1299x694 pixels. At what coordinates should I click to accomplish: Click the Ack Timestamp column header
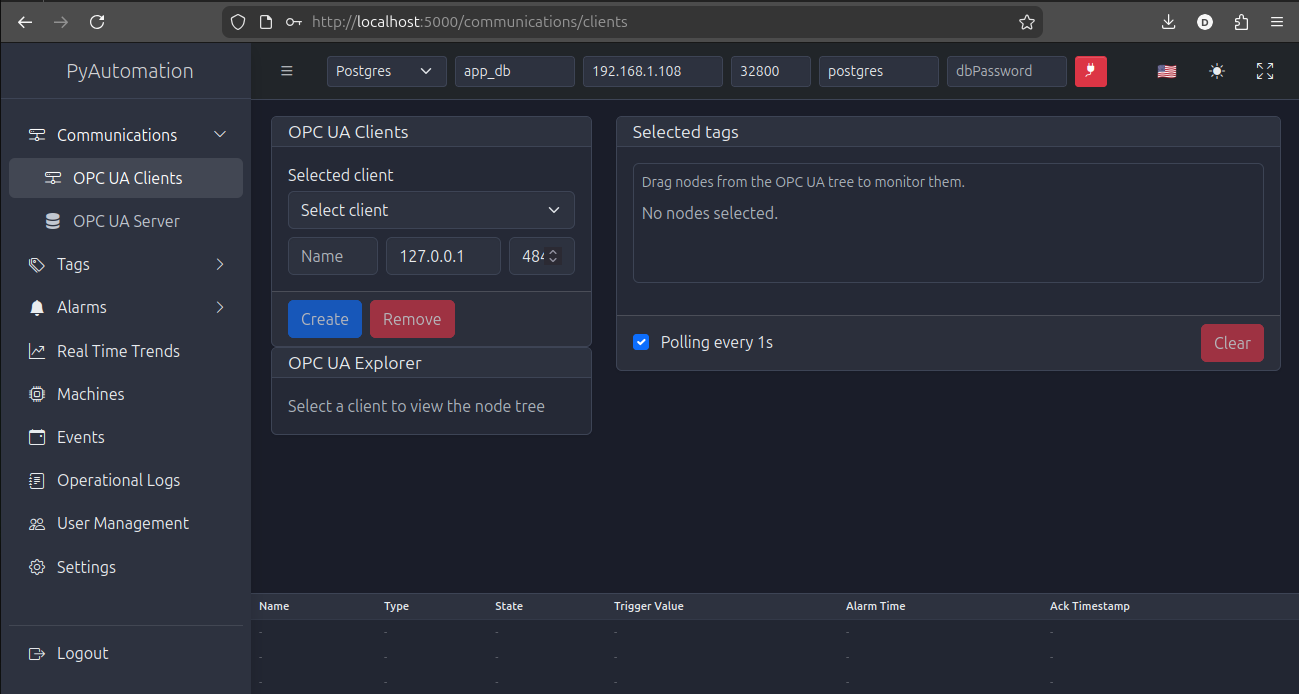1090,606
